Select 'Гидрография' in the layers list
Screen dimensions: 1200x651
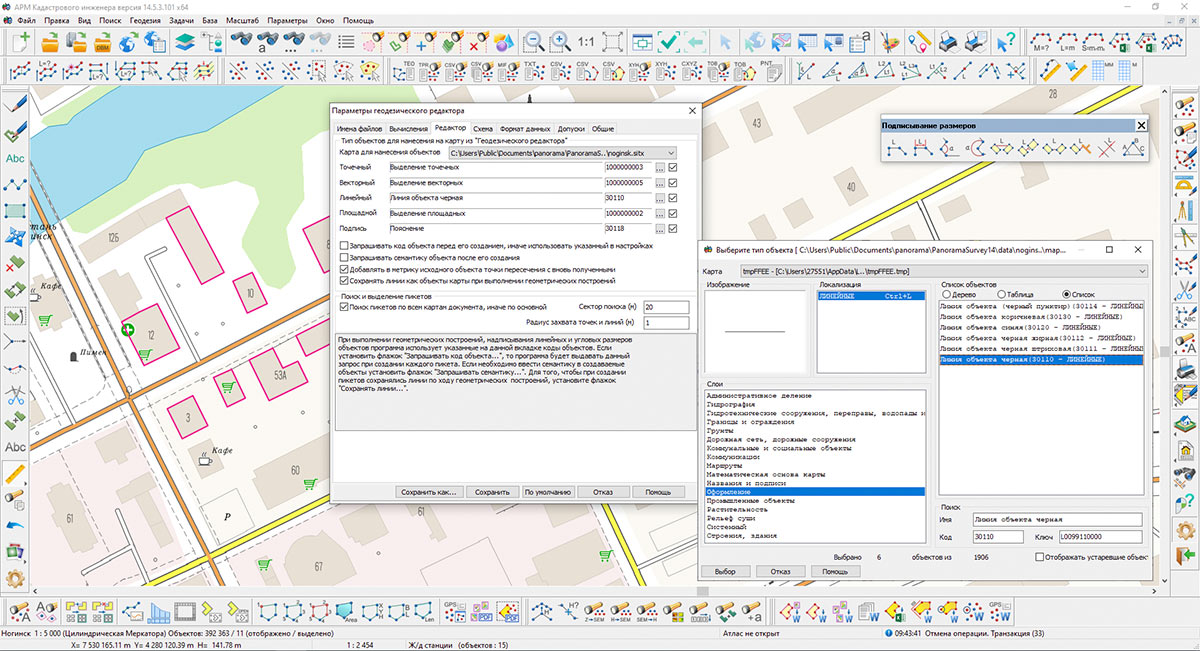pos(733,404)
